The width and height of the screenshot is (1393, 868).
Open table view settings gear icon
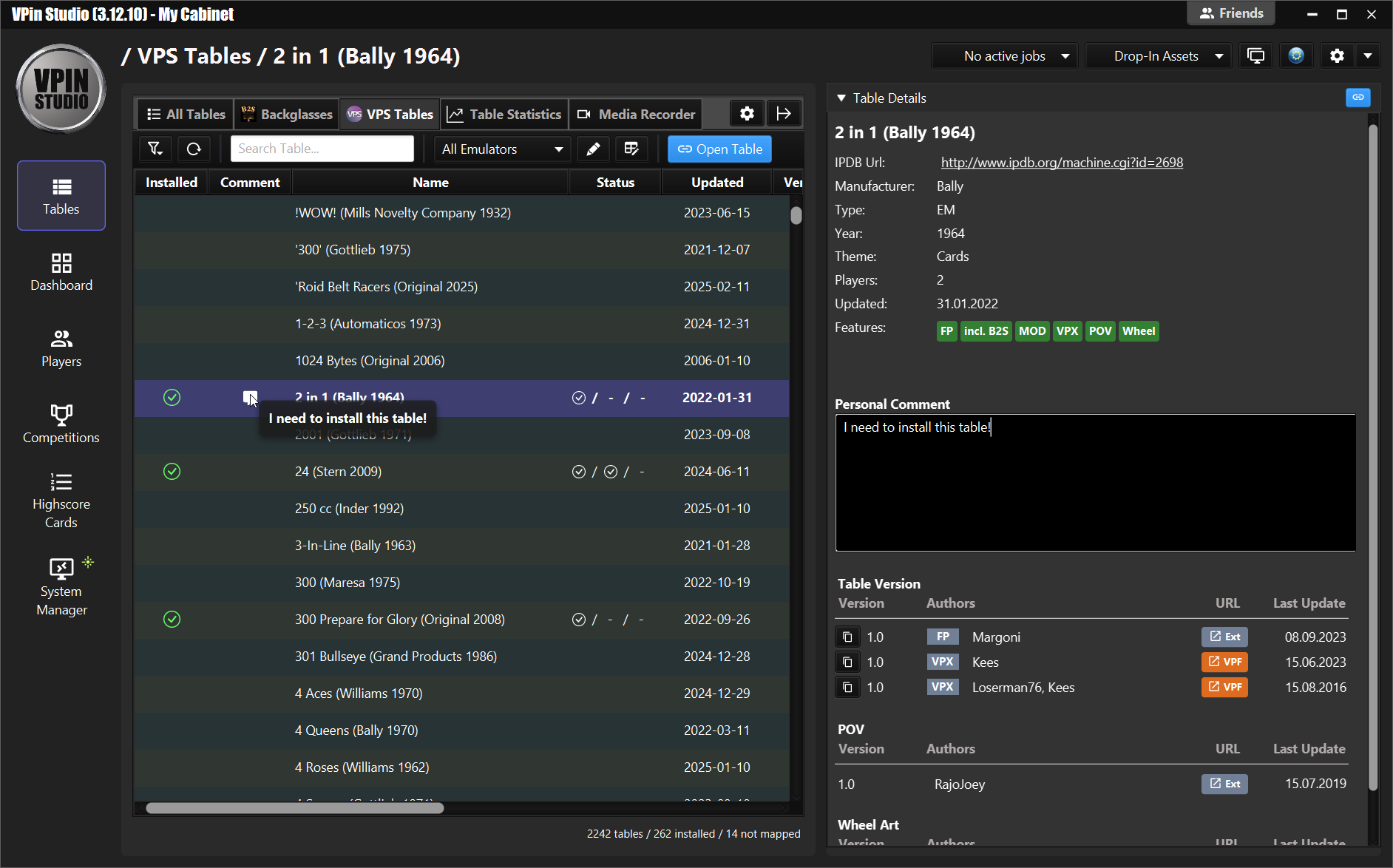(x=747, y=114)
